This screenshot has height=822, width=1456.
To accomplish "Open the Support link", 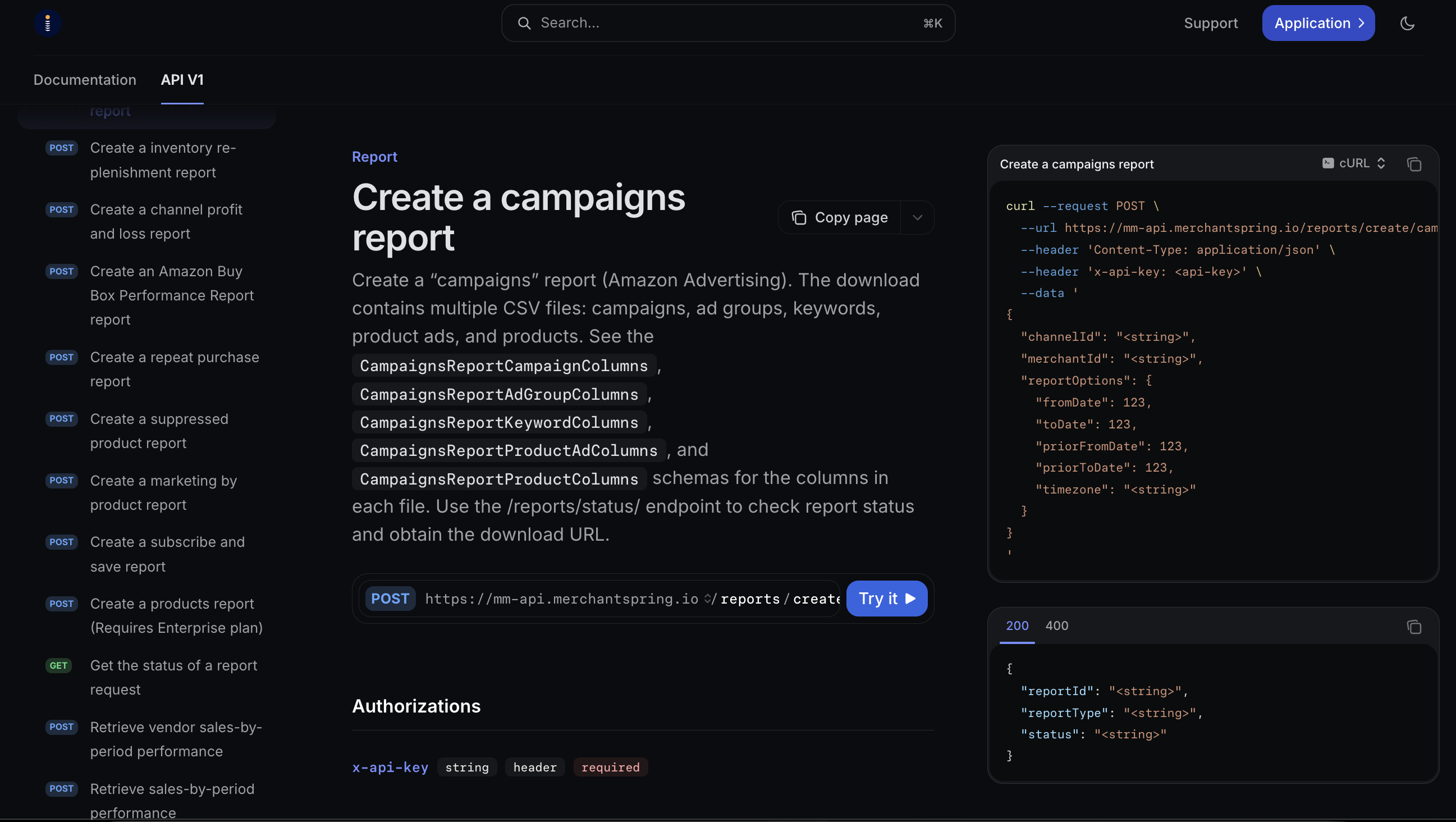I will (1210, 23).
